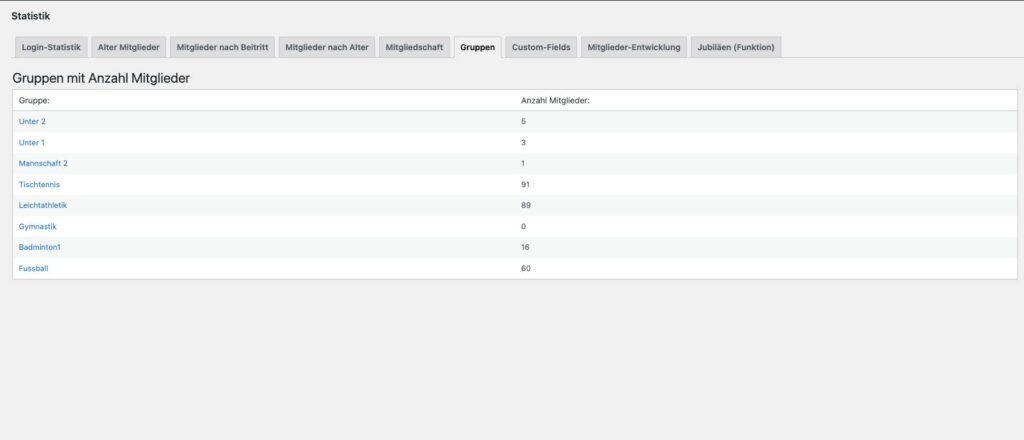Select the Mitglieder nach Beitritt tab
This screenshot has height=440, width=1024.
tap(222, 47)
